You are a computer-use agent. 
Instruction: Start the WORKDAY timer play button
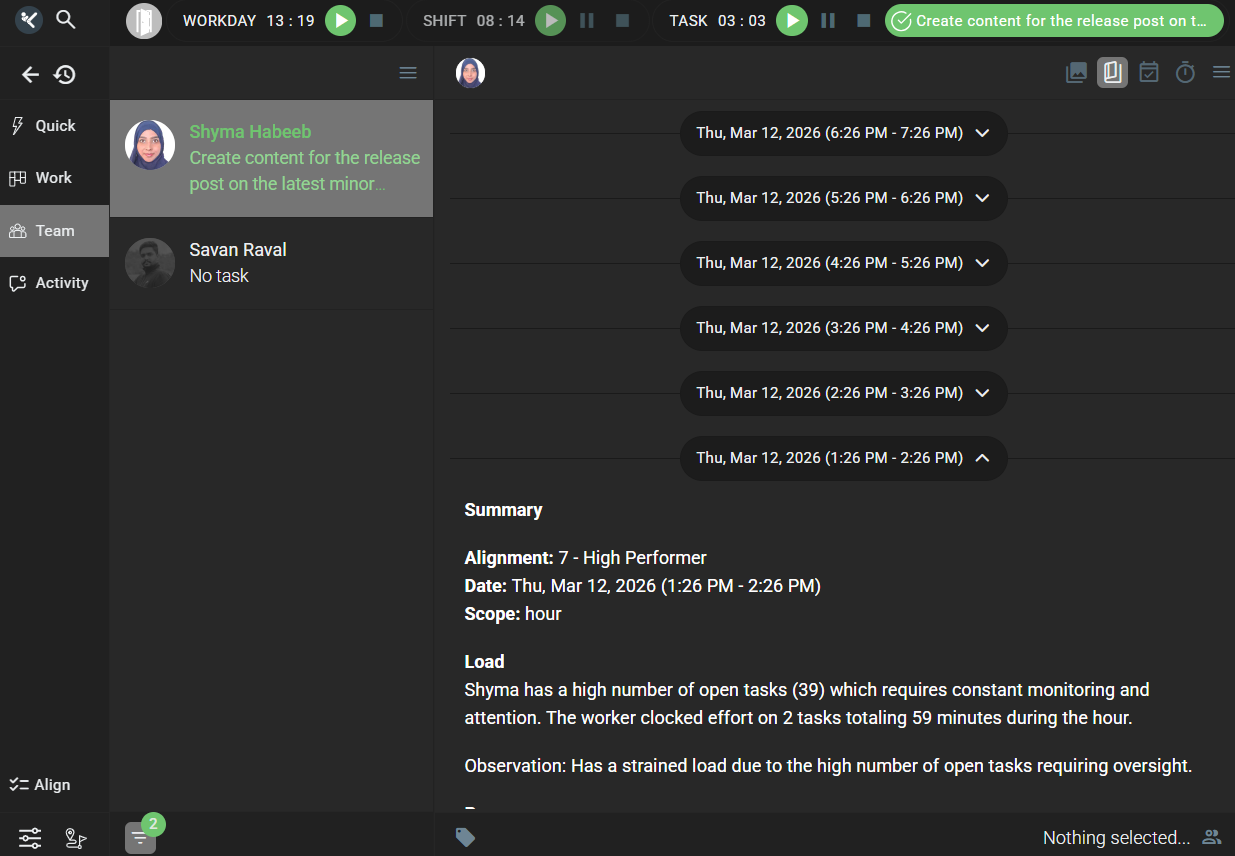[340, 21]
